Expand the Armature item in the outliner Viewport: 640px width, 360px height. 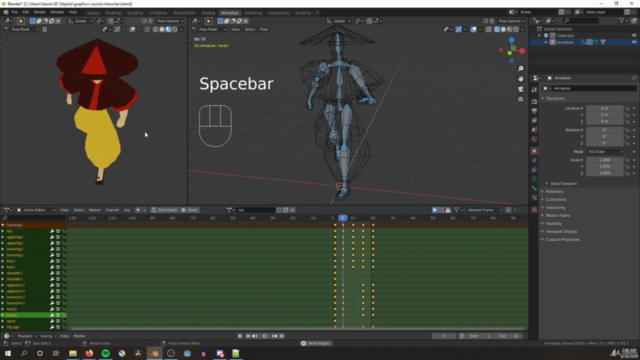pyautogui.click(x=546, y=42)
